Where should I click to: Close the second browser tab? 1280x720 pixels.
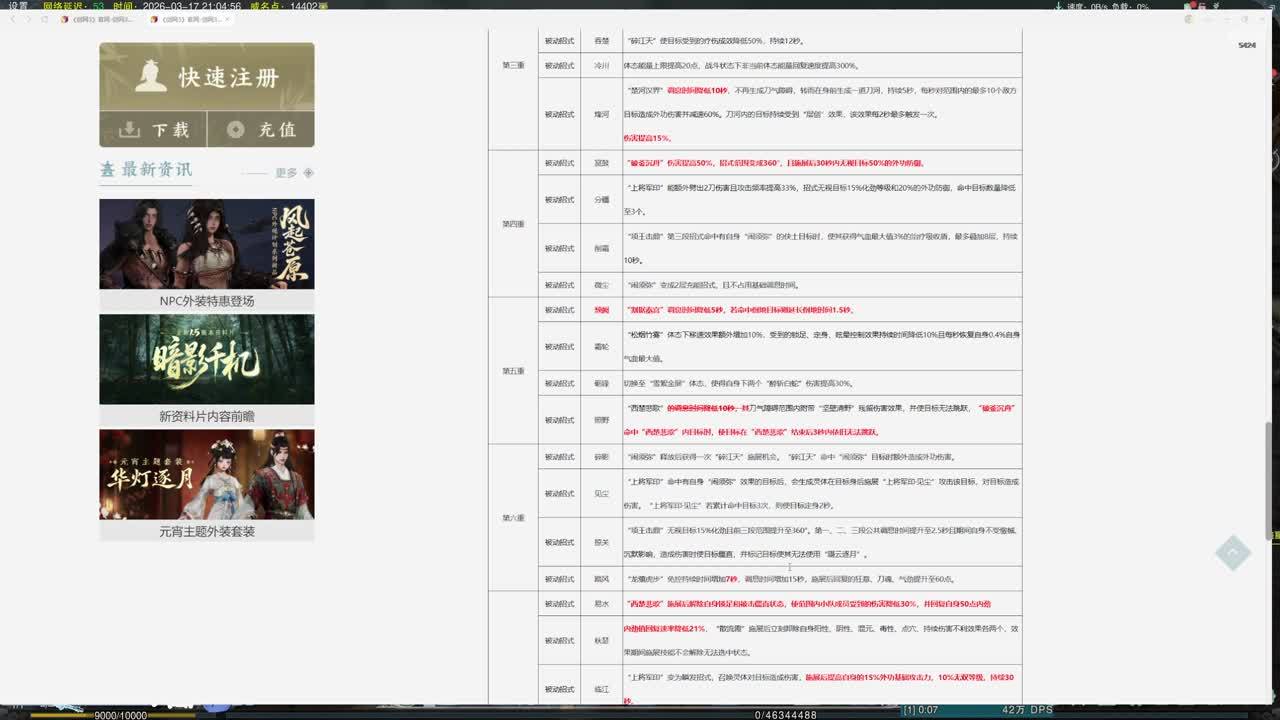(226, 19)
